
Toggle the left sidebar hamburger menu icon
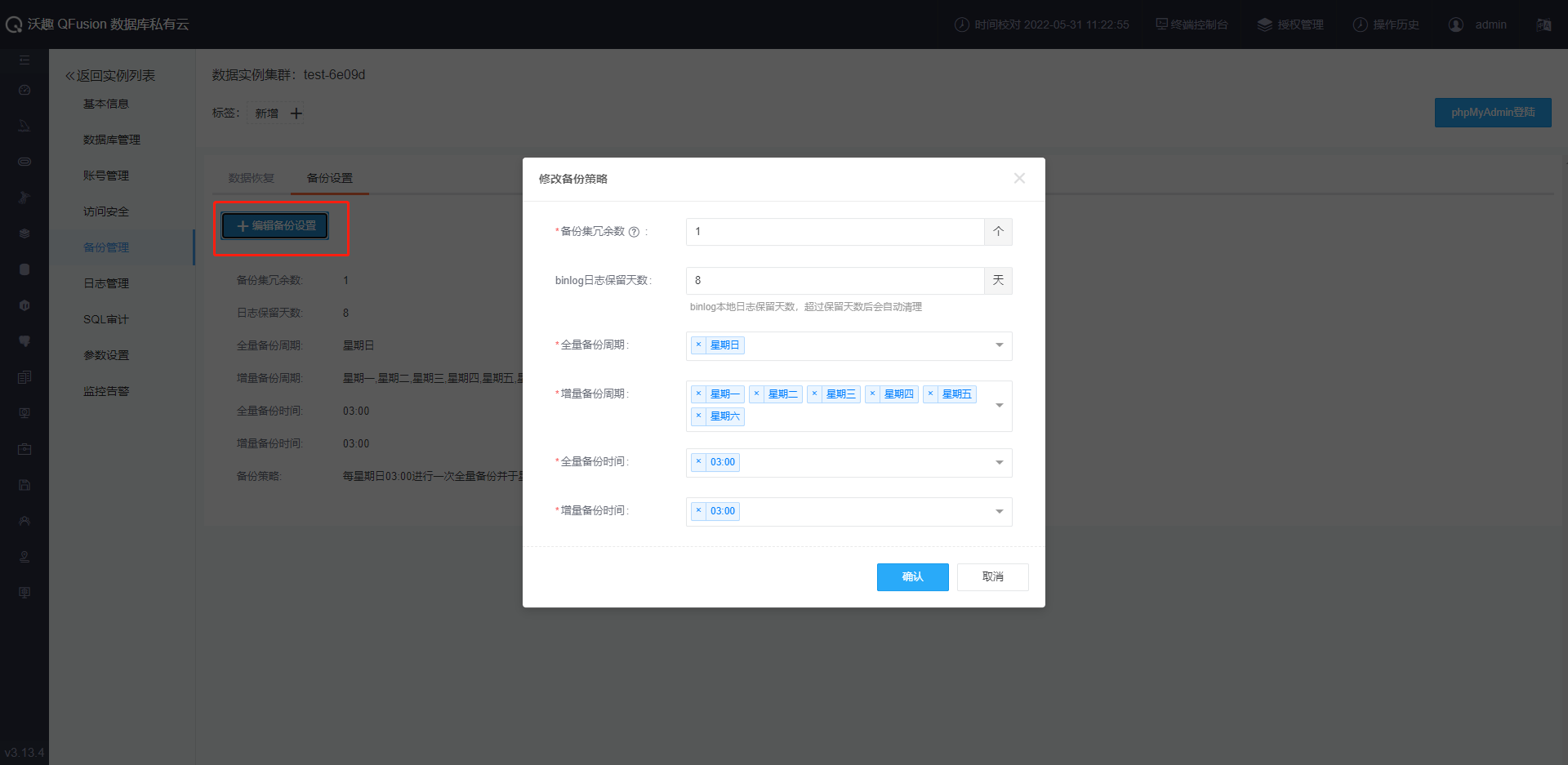tap(24, 60)
